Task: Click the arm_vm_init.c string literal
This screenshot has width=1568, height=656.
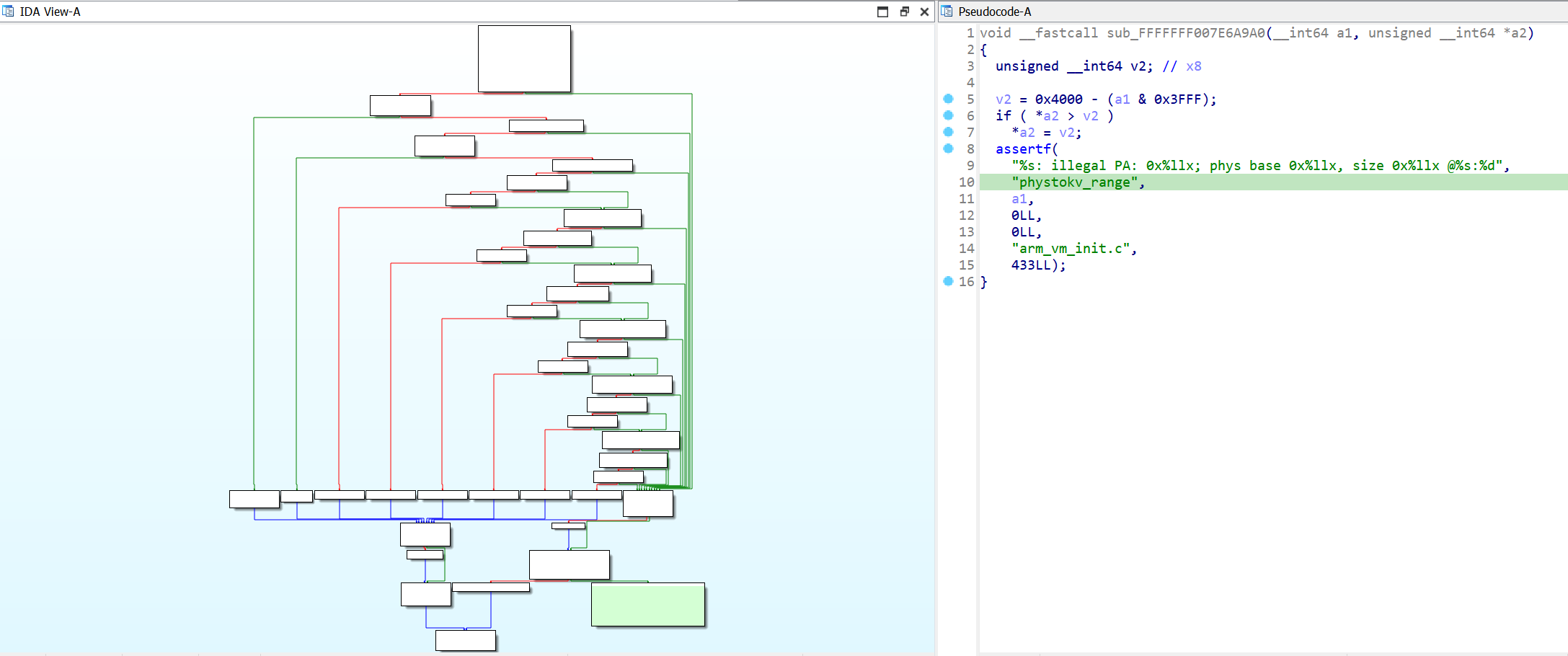Action: coord(1071,248)
